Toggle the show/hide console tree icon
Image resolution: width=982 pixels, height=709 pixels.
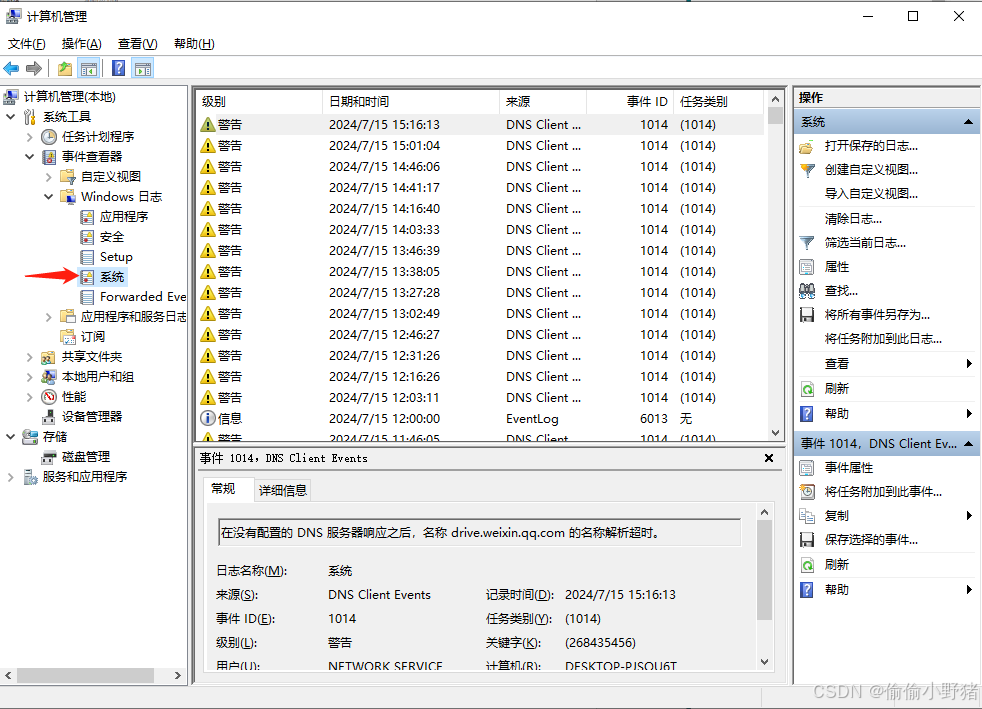pos(89,68)
